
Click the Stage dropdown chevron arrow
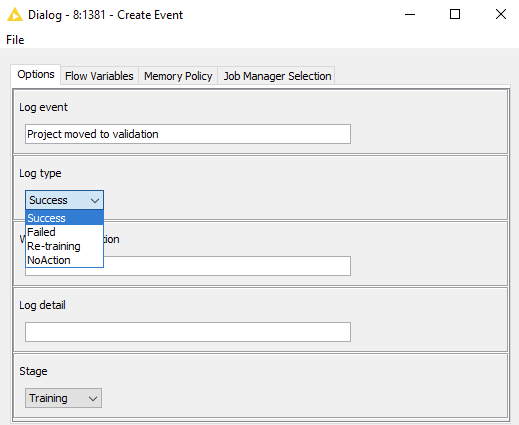pos(93,398)
